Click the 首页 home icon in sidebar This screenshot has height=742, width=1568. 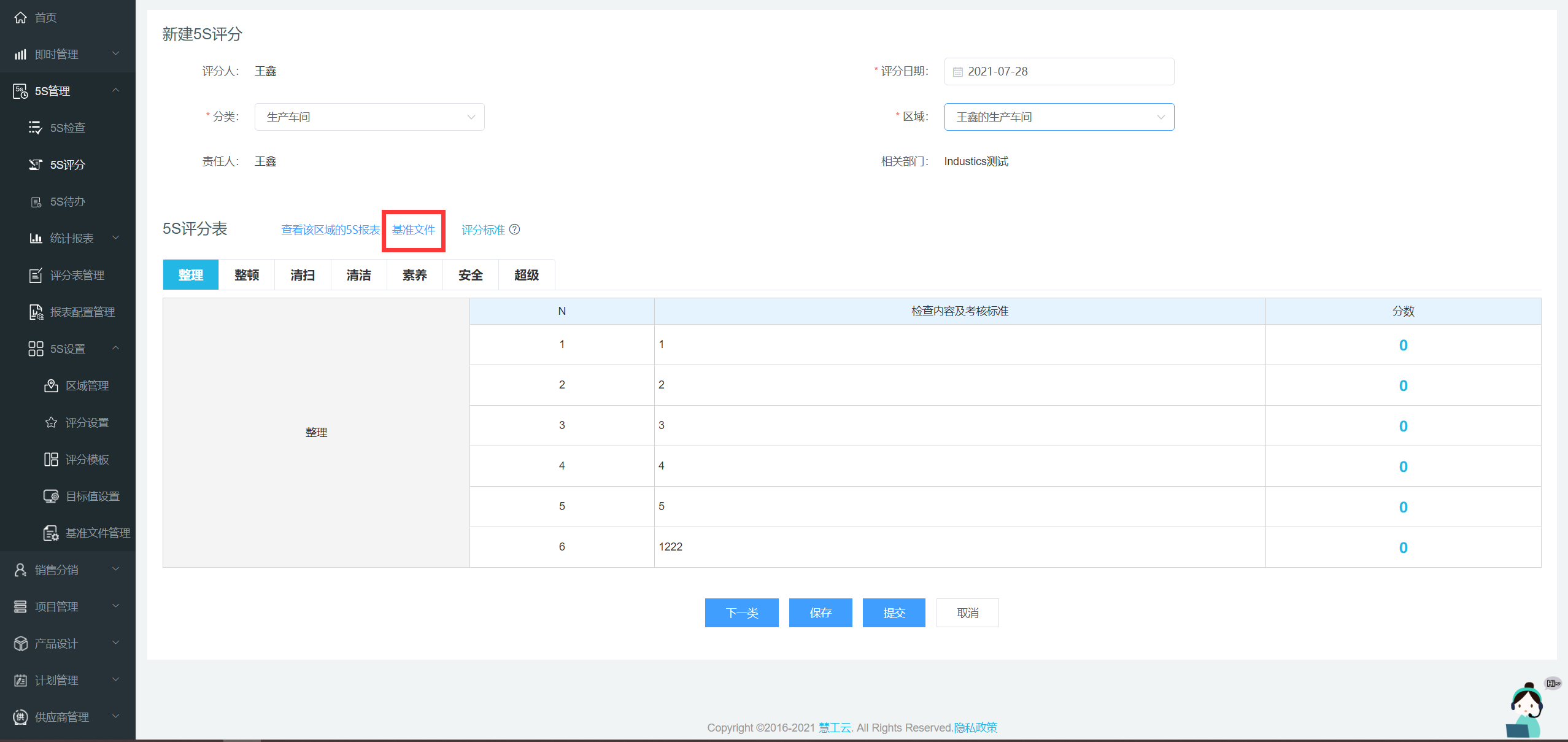coord(20,17)
